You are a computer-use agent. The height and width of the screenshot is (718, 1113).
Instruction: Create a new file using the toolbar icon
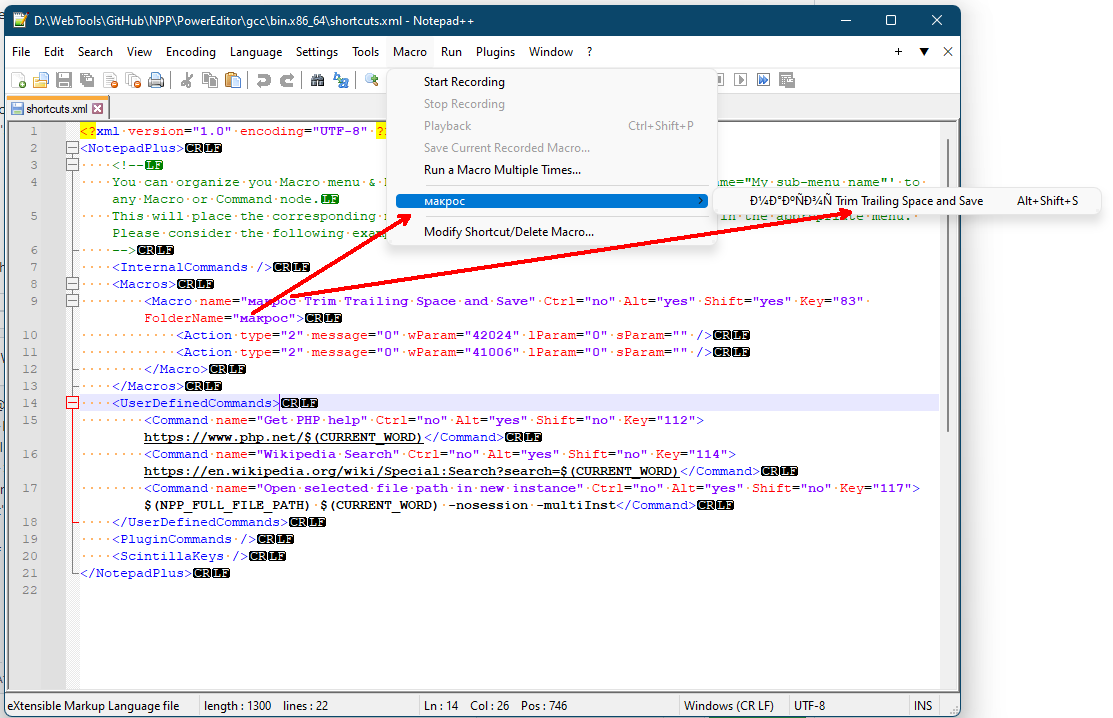(x=17, y=80)
